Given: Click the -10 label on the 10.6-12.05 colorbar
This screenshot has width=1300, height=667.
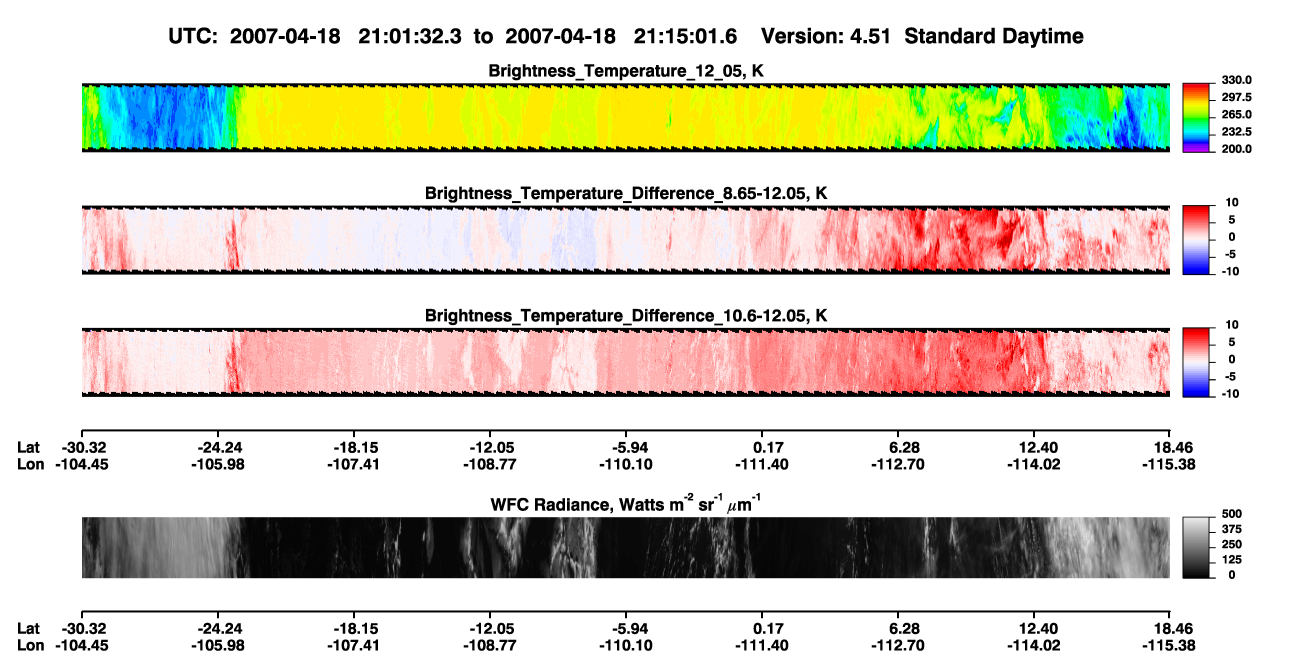Looking at the screenshot, I should pos(1230,394).
